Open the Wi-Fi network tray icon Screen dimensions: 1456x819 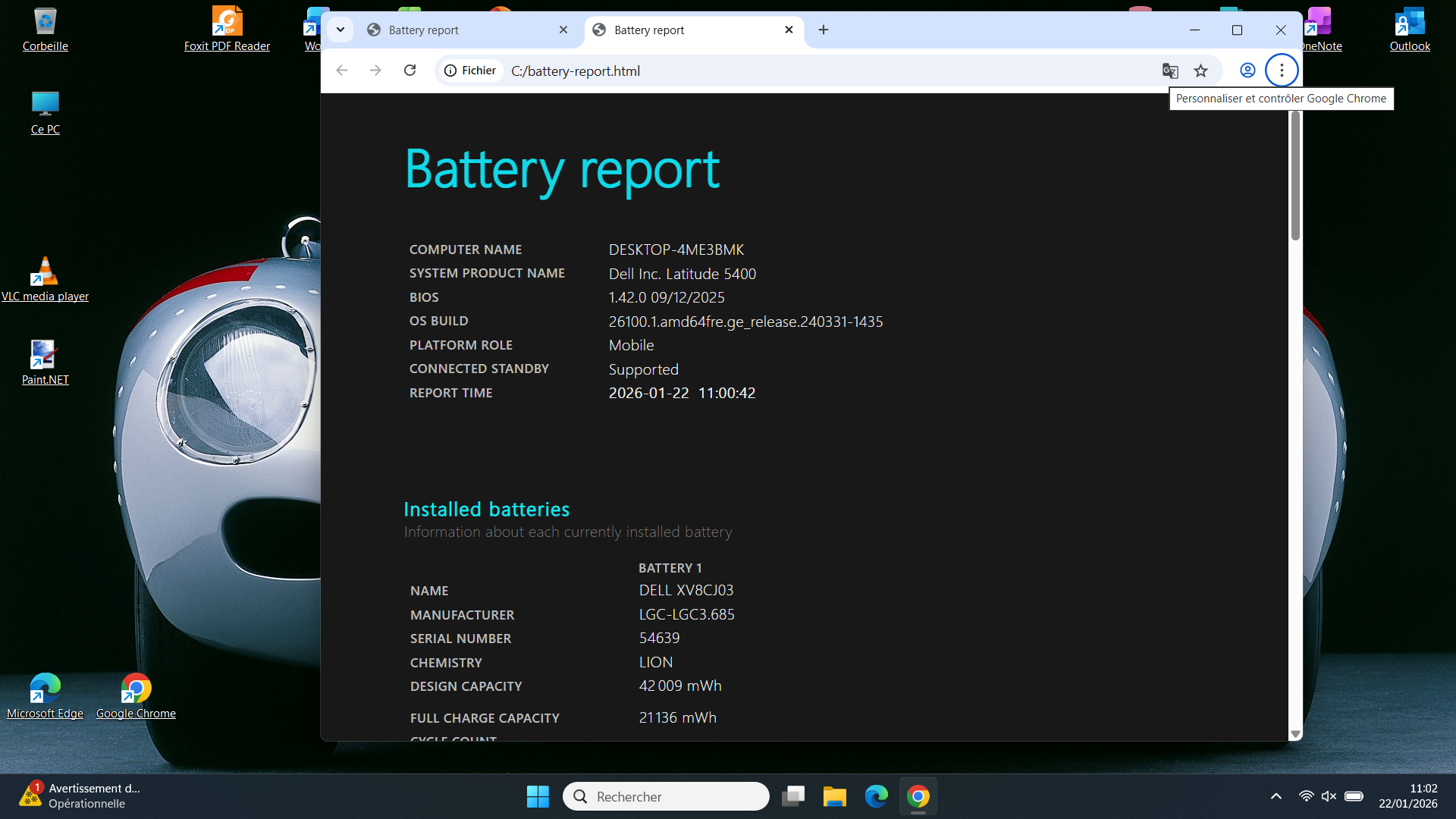point(1306,796)
